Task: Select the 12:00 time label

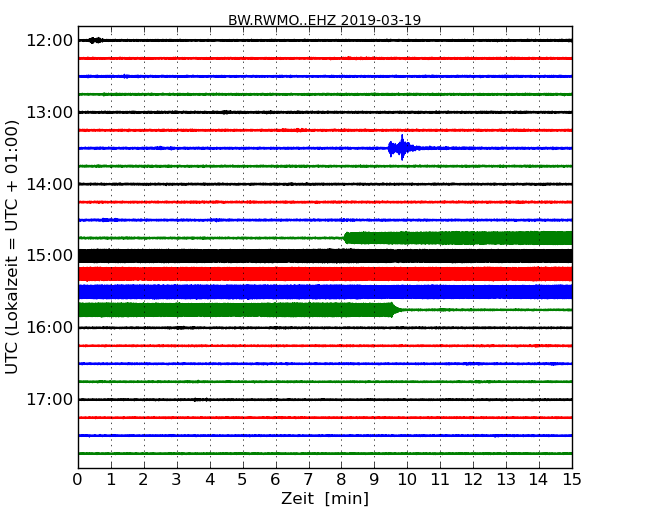Action: pos(49,41)
